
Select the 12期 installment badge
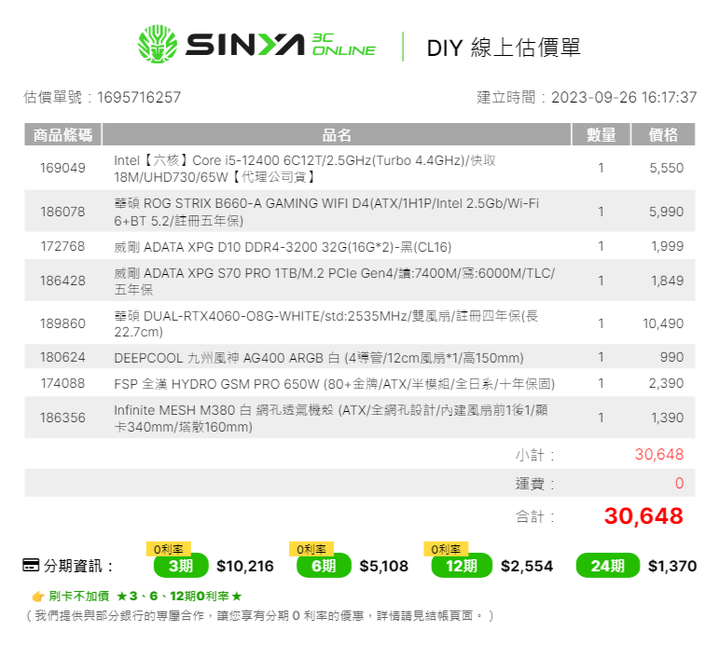pos(461,566)
